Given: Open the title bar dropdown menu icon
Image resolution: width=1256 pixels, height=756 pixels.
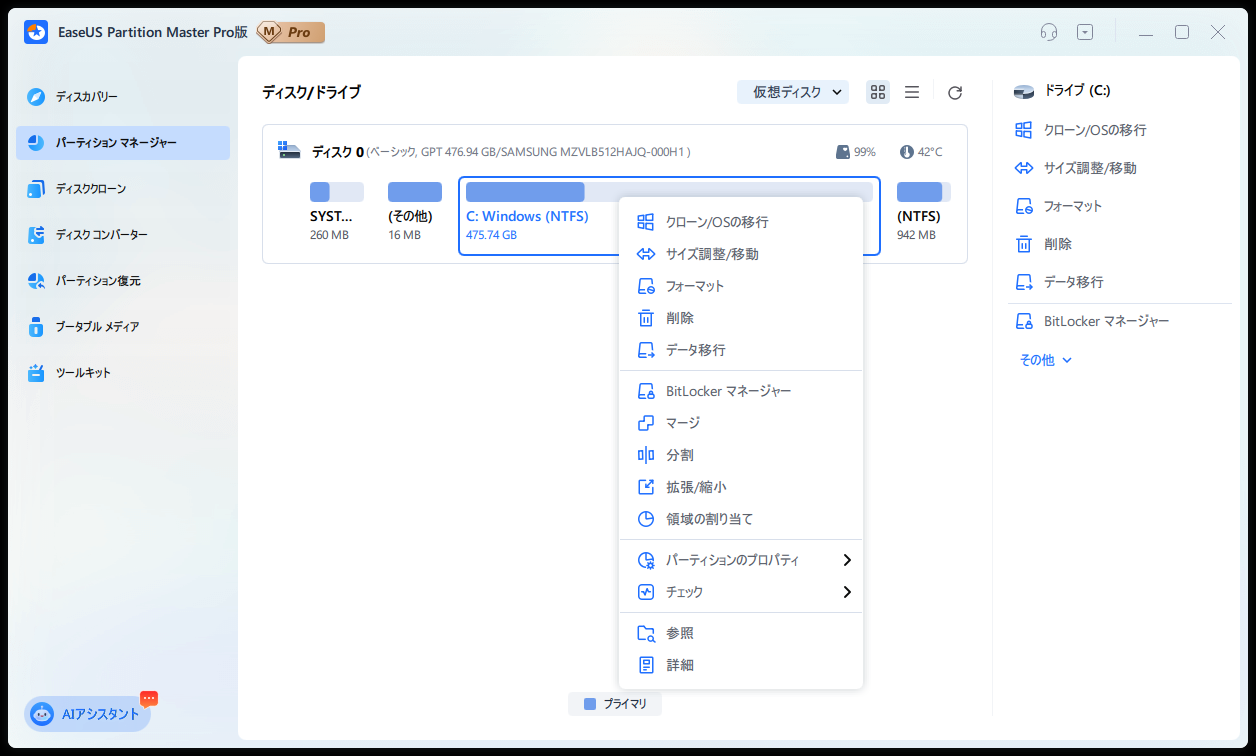Looking at the screenshot, I should coord(1085,32).
